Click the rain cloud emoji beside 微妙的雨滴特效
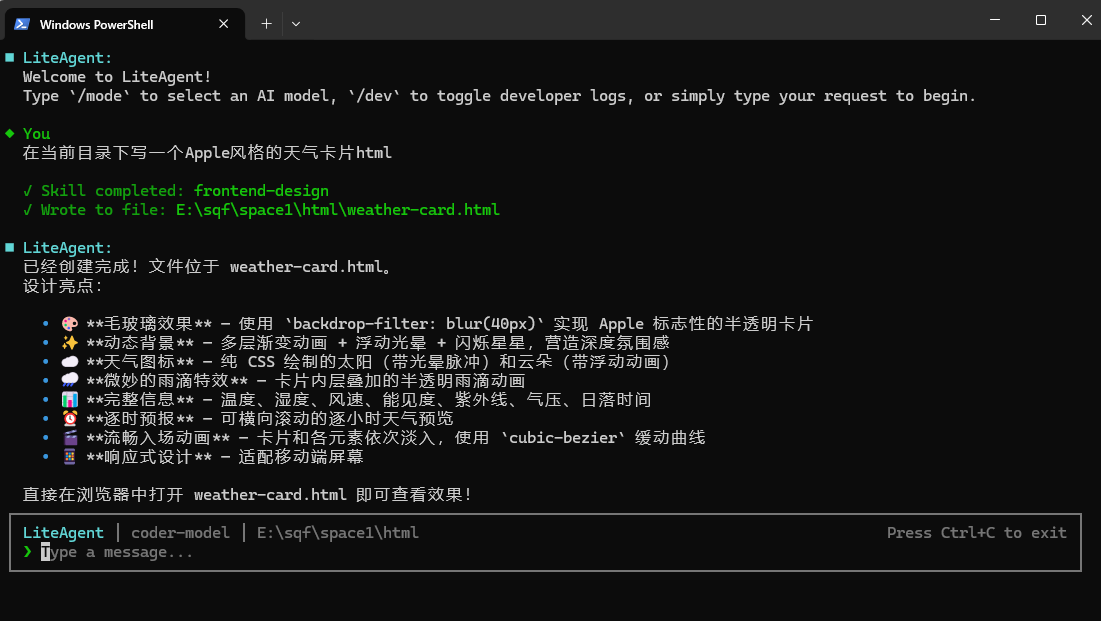Viewport: 1101px width, 621px height. (x=69, y=381)
